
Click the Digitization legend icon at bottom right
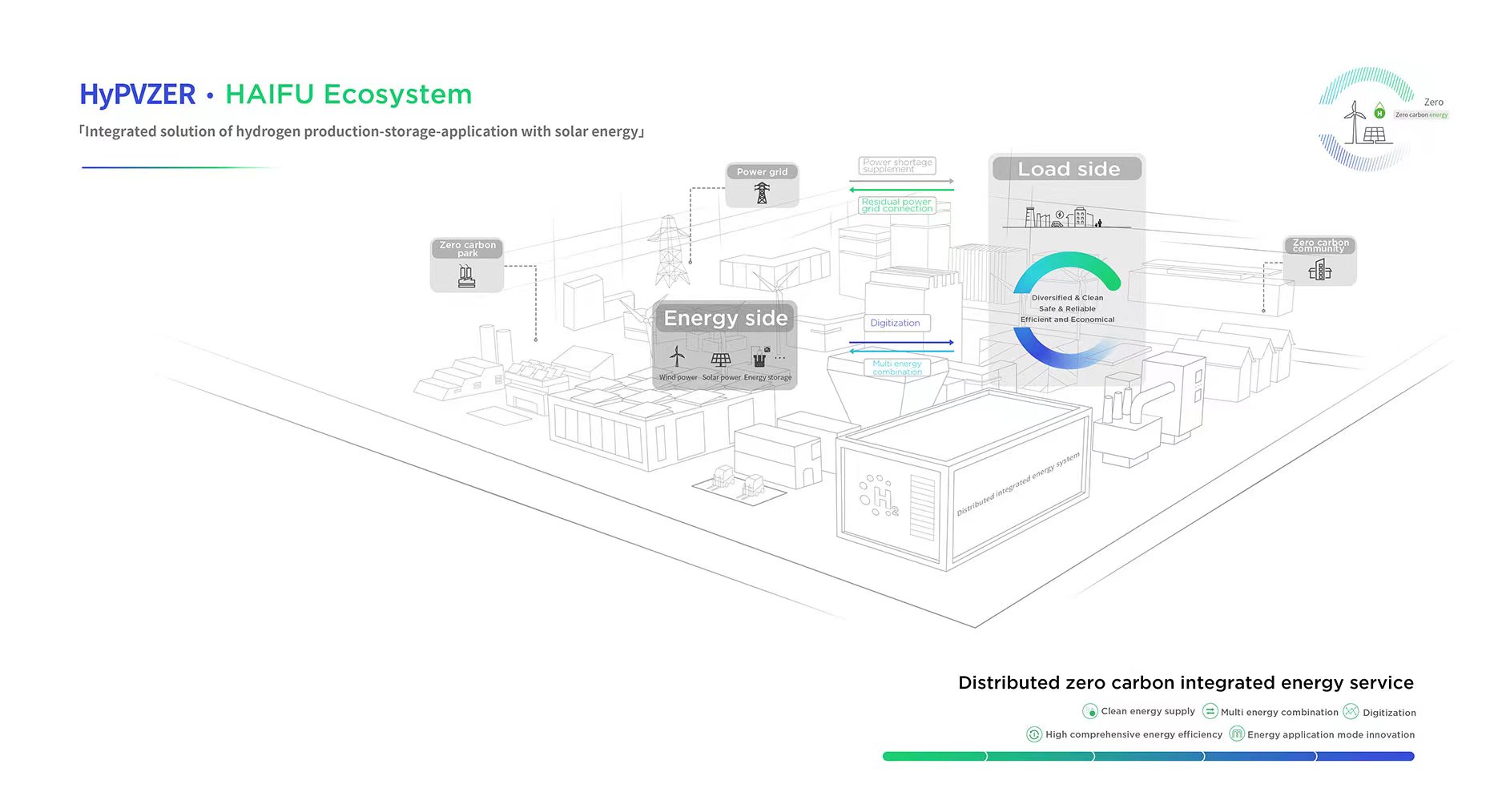pyautogui.click(x=1351, y=711)
